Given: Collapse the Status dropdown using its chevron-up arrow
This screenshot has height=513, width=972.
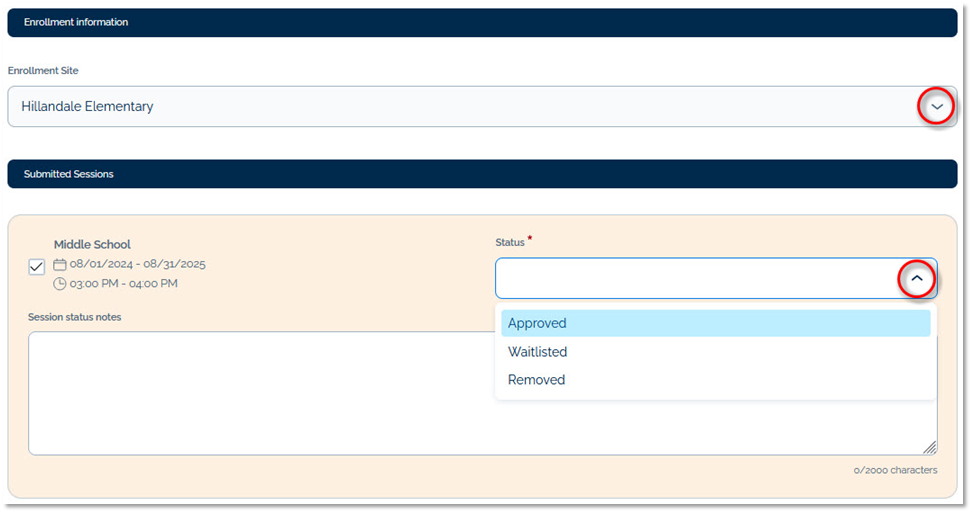Looking at the screenshot, I should click(916, 279).
